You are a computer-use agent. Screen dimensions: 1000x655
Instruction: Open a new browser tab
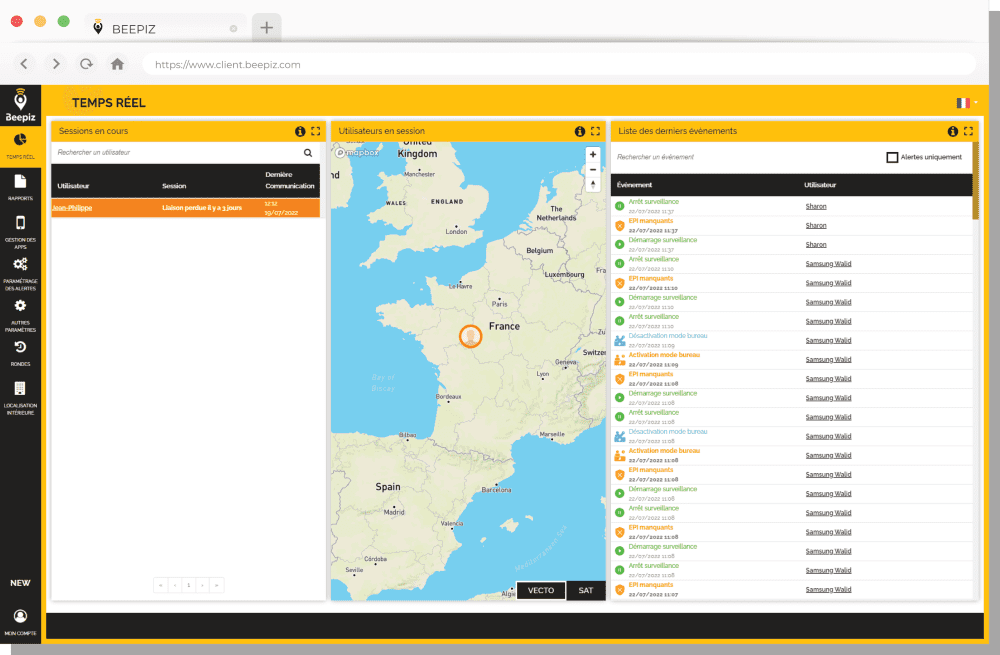coord(267,27)
